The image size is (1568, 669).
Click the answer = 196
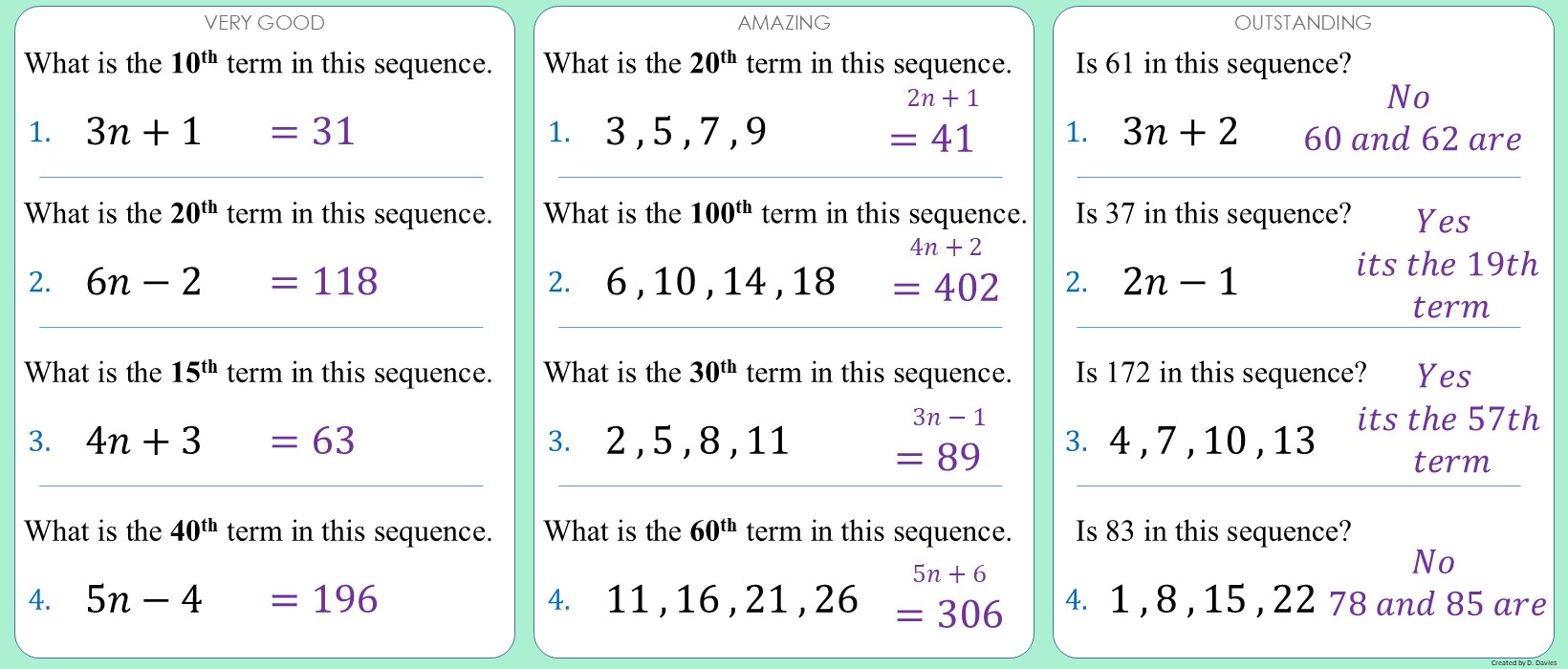[x=324, y=599]
